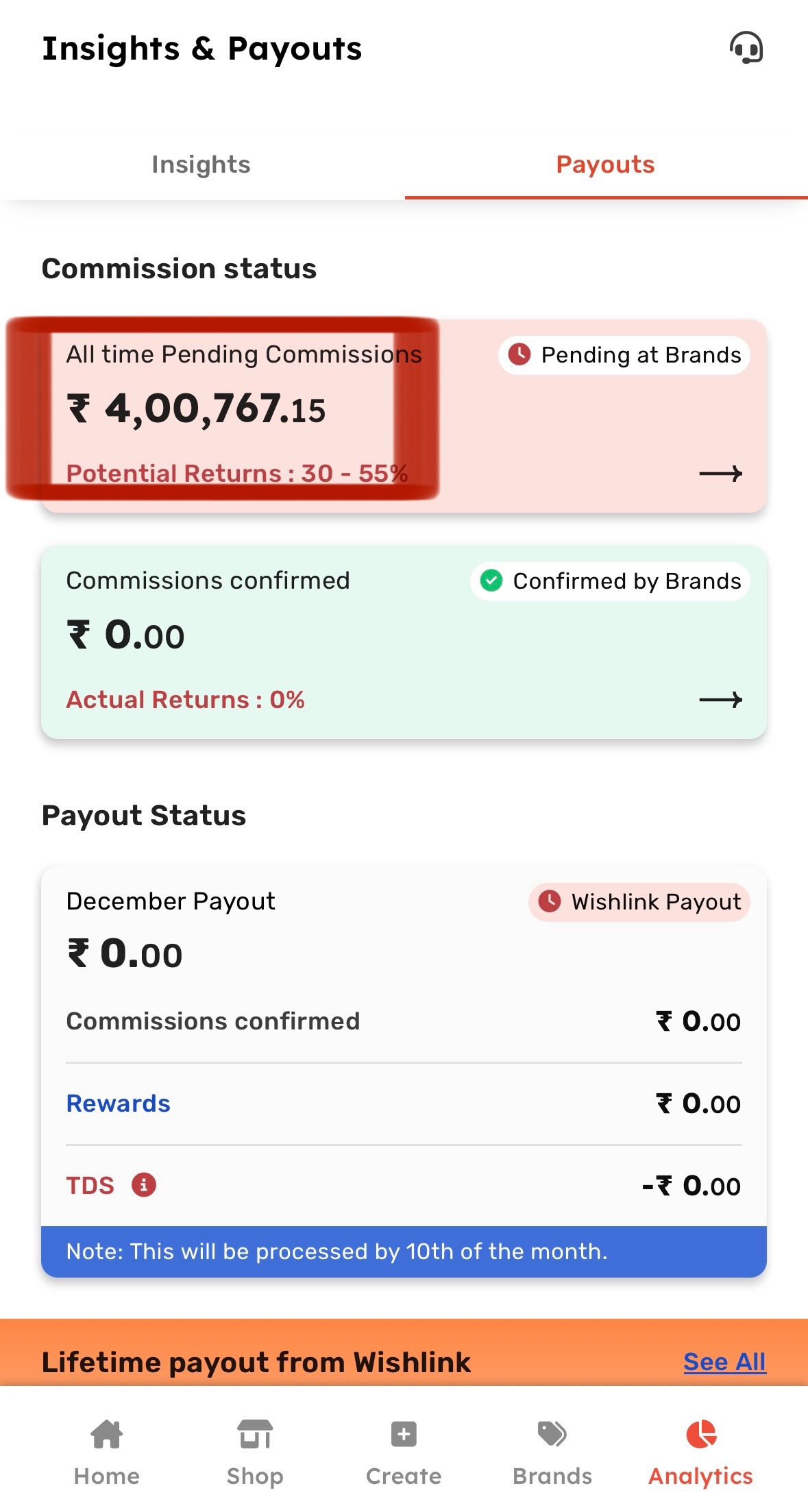Image resolution: width=808 pixels, height=1512 pixels.
Task: Tap the clock icon on Pending at Brands
Action: click(519, 354)
